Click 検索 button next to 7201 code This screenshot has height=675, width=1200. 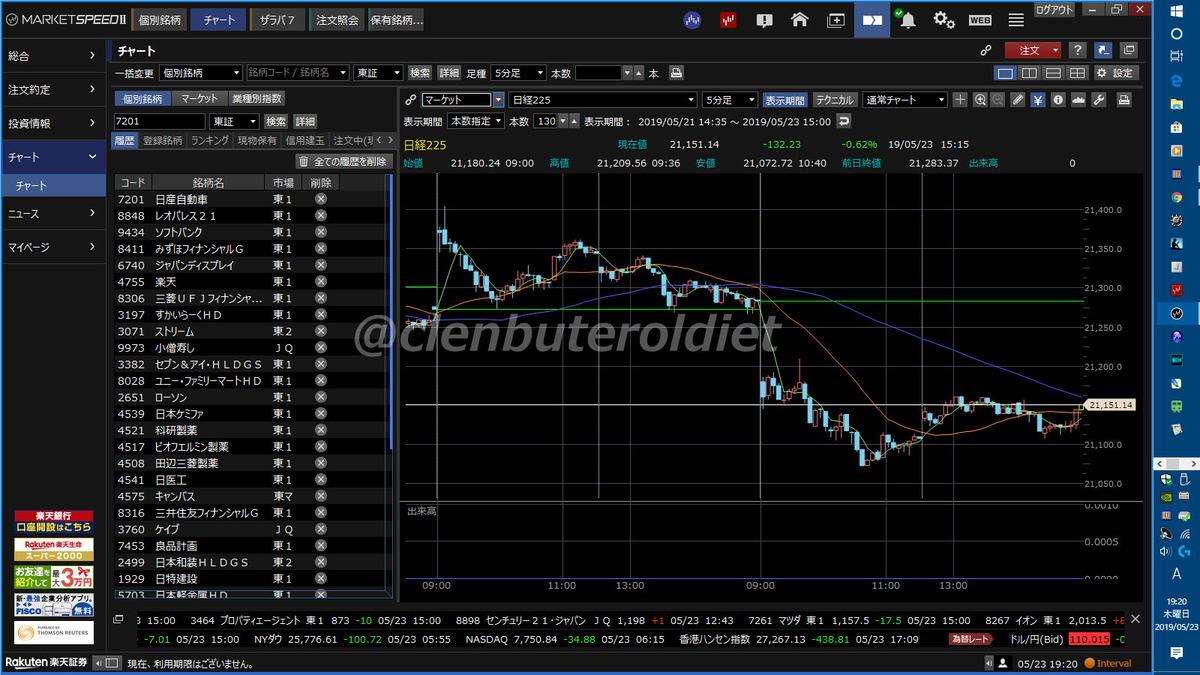coord(275,121)
